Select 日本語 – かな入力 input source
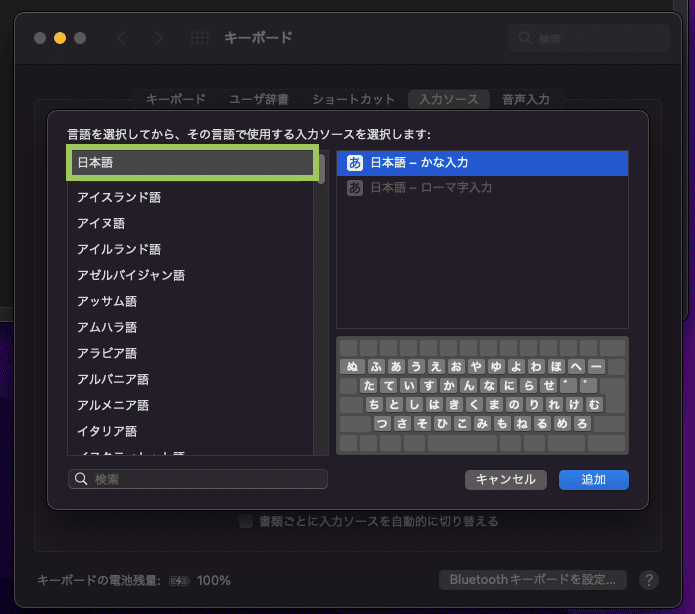 click(x=482, y=163)
